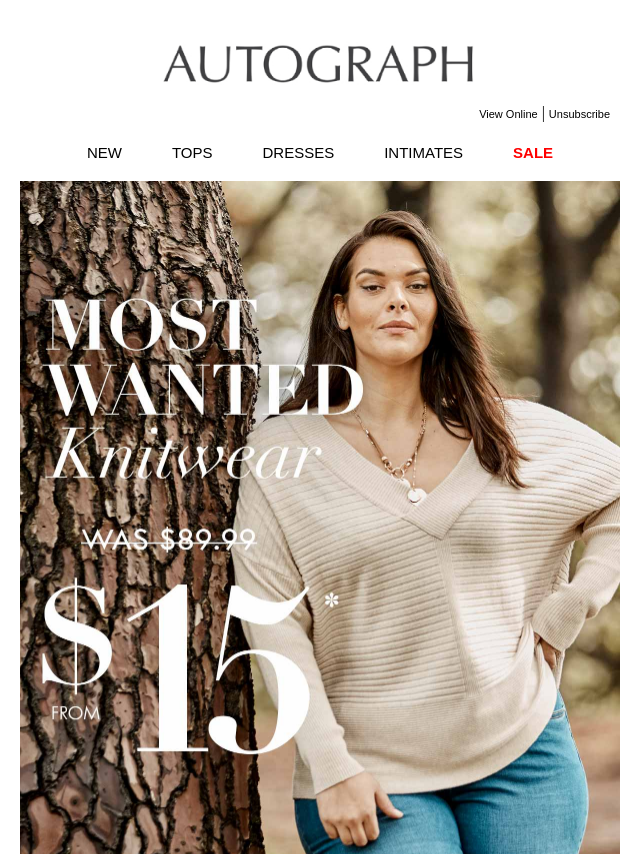Click the small FROM label
This screenshot has height=854, width=640.
(x=76, y=713)
